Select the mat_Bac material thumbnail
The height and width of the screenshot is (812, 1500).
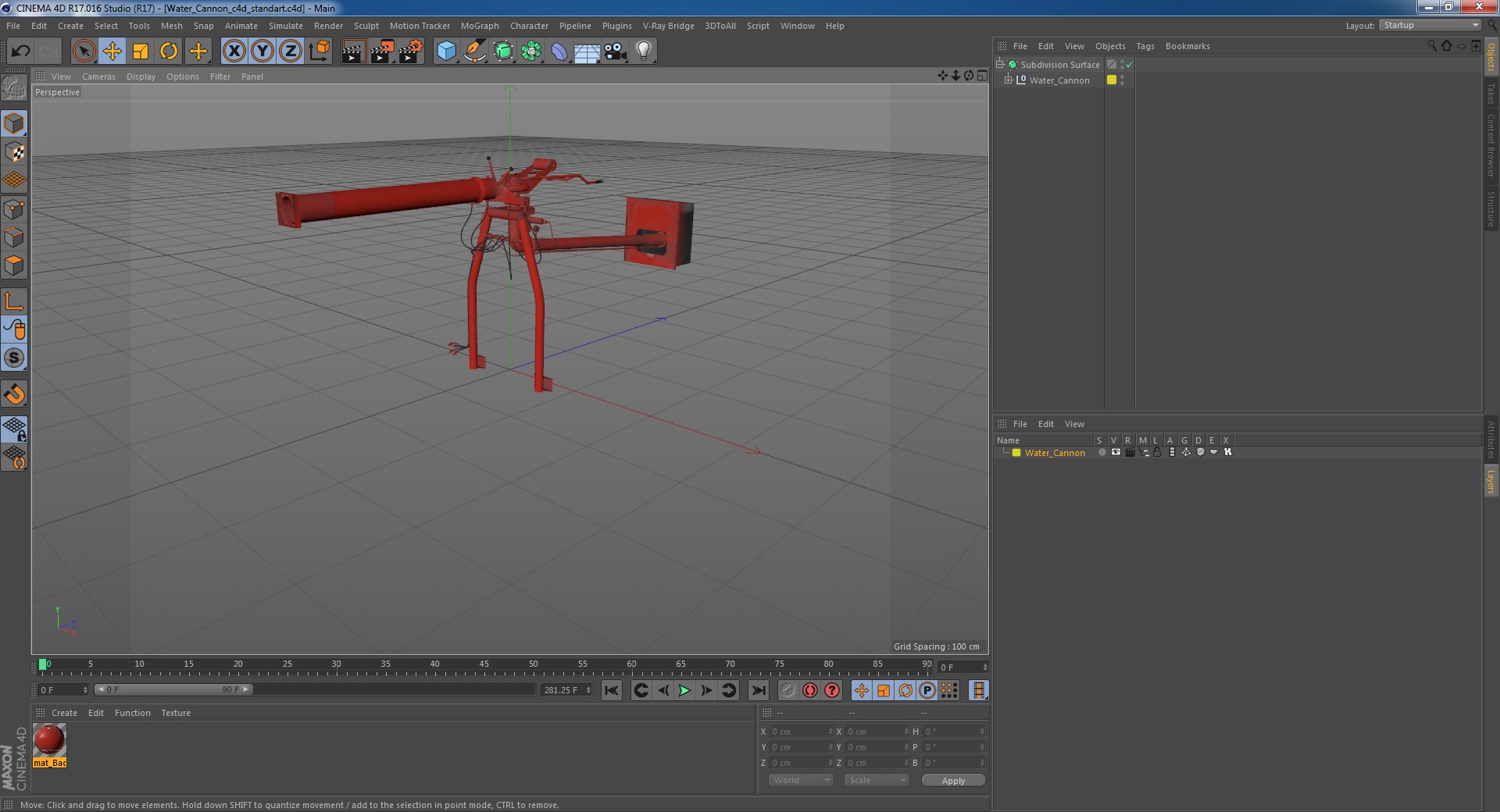click(x=49, y=740)
